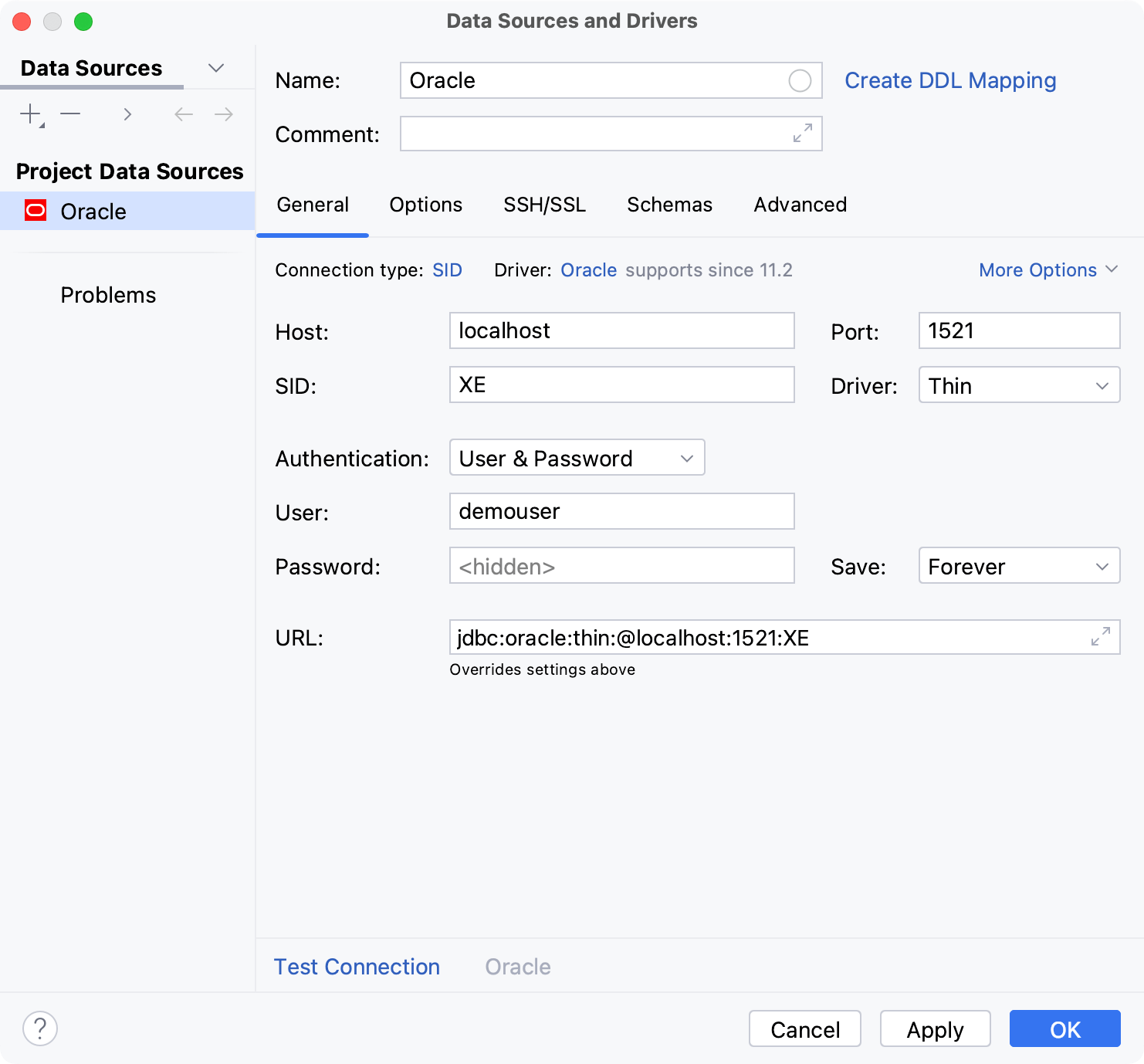Open the Problems view
The image size is (1144, 1064).
pos(108,294)
